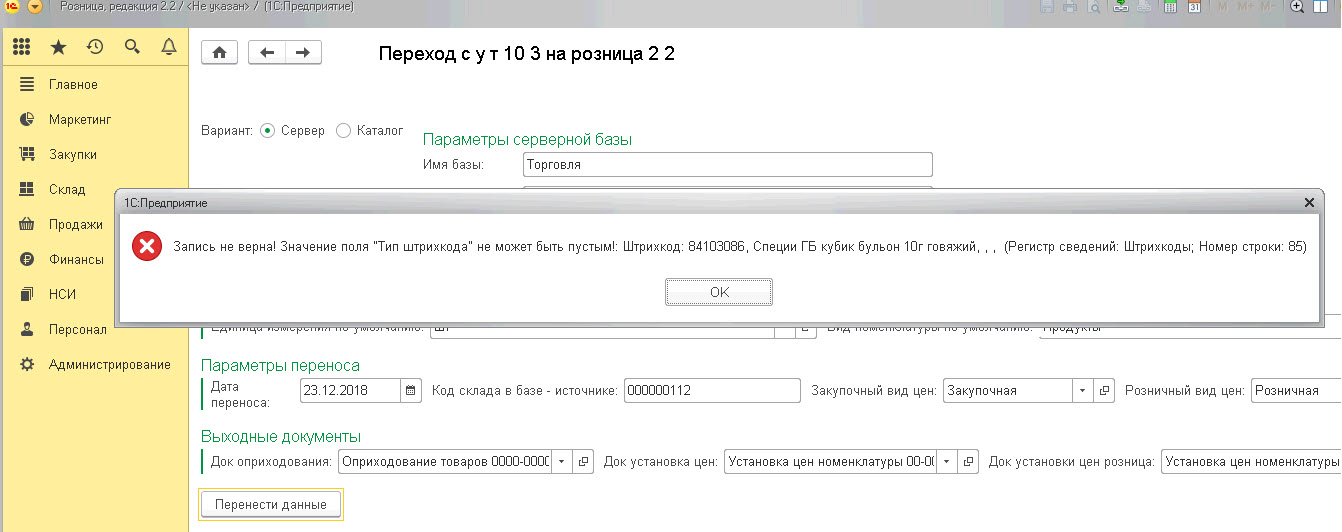Open the Закупочный вид цен item form

tap(1104, 391)
